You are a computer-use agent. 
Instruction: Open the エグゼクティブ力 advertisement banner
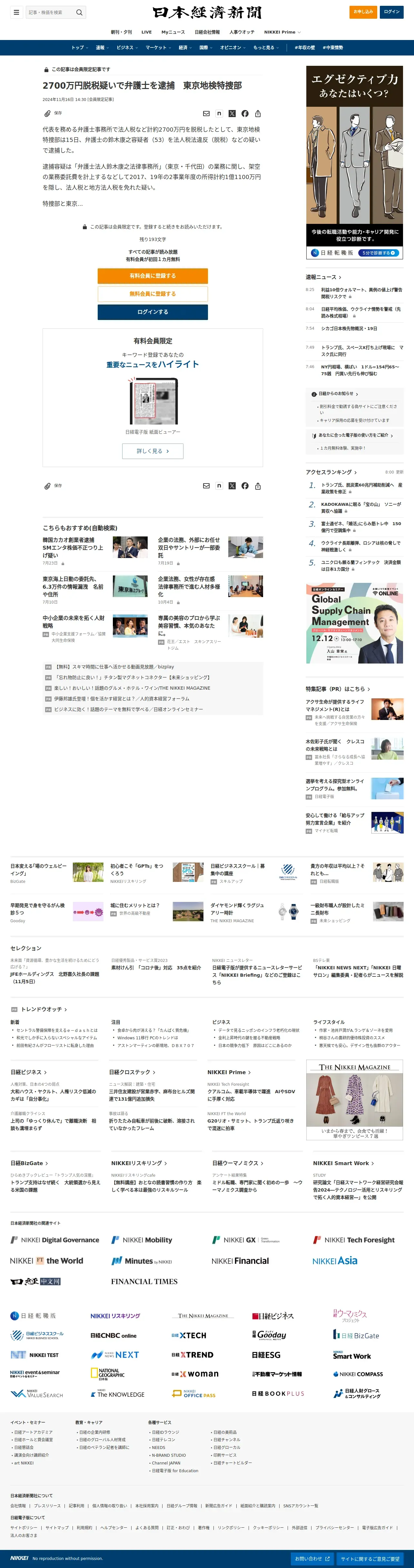click(x=354, y=163)
